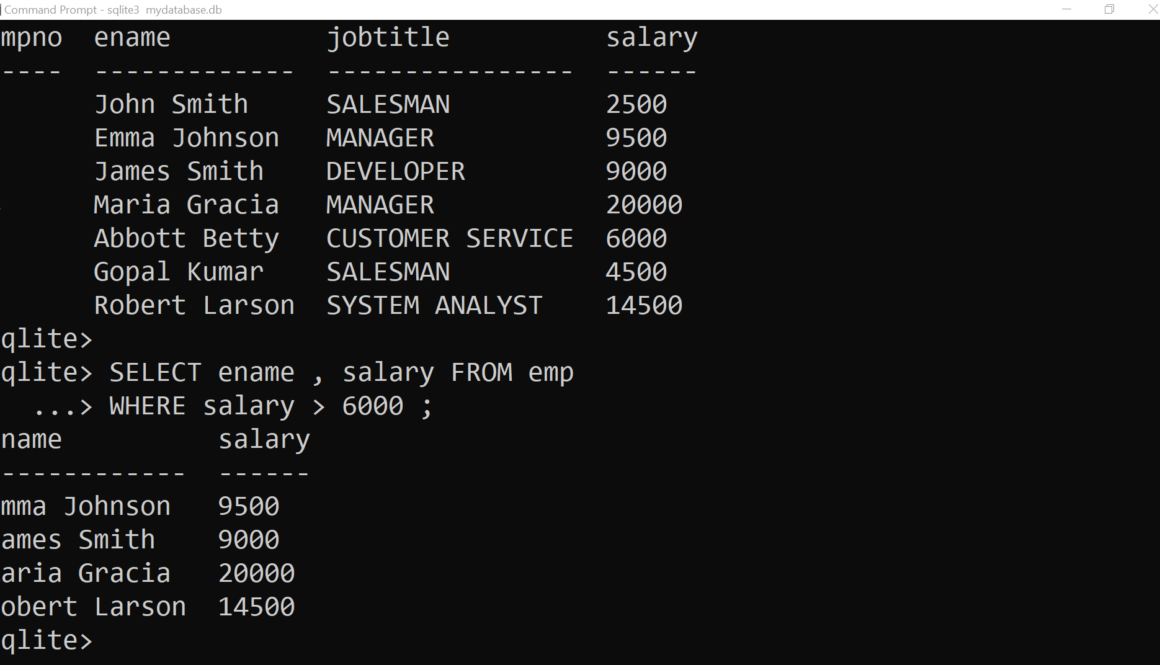Viewport: 1160px width, 665px height.
Task: Minimize the Command Prompt window
Action: click(1067, 9)
